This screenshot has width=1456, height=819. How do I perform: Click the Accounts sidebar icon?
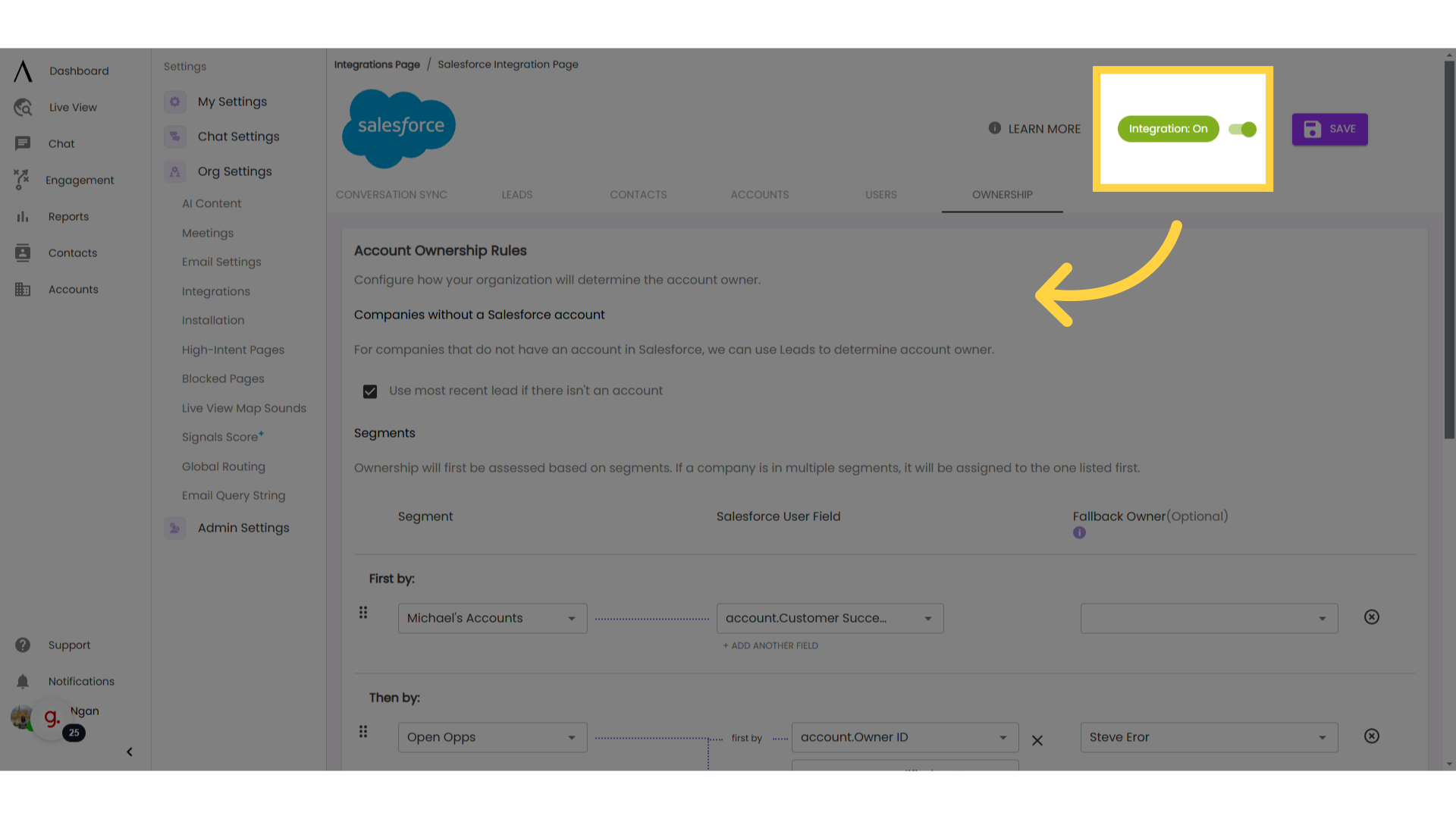pos(22,289)
